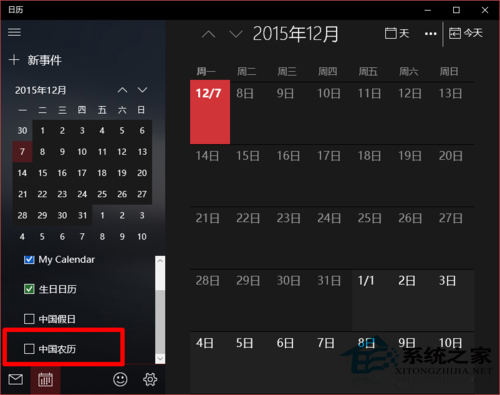Toggle 生日日历 checkbox
The image size is (500, 395).
(29, 289)
